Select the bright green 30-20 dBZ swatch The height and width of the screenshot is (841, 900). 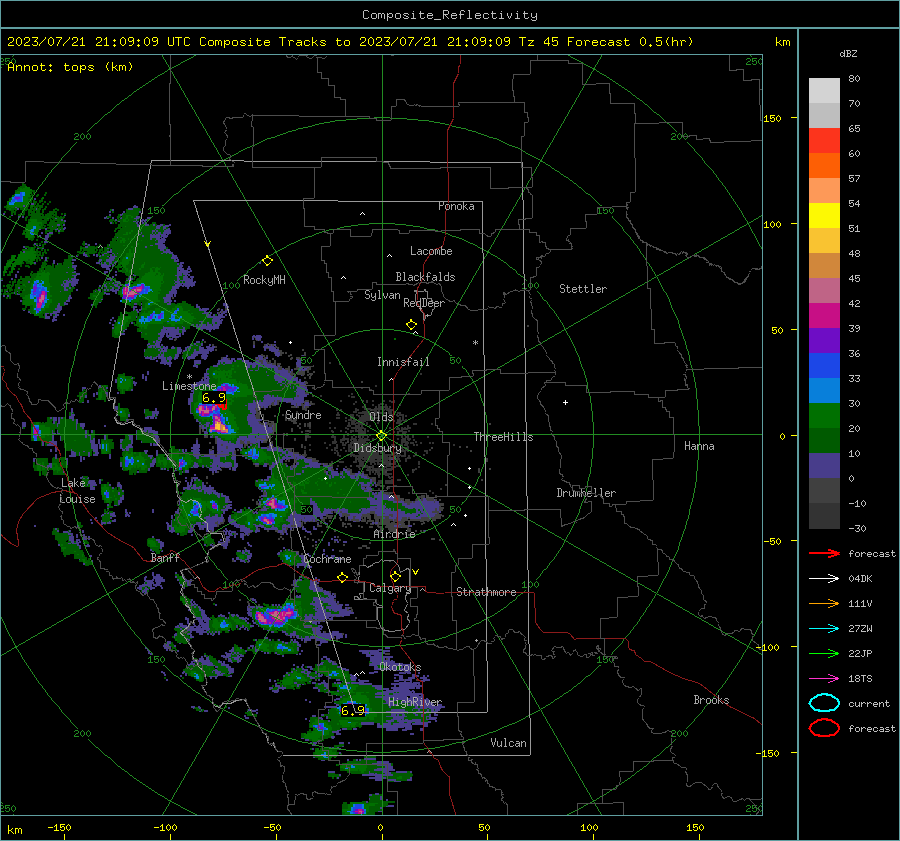point(824,416)
